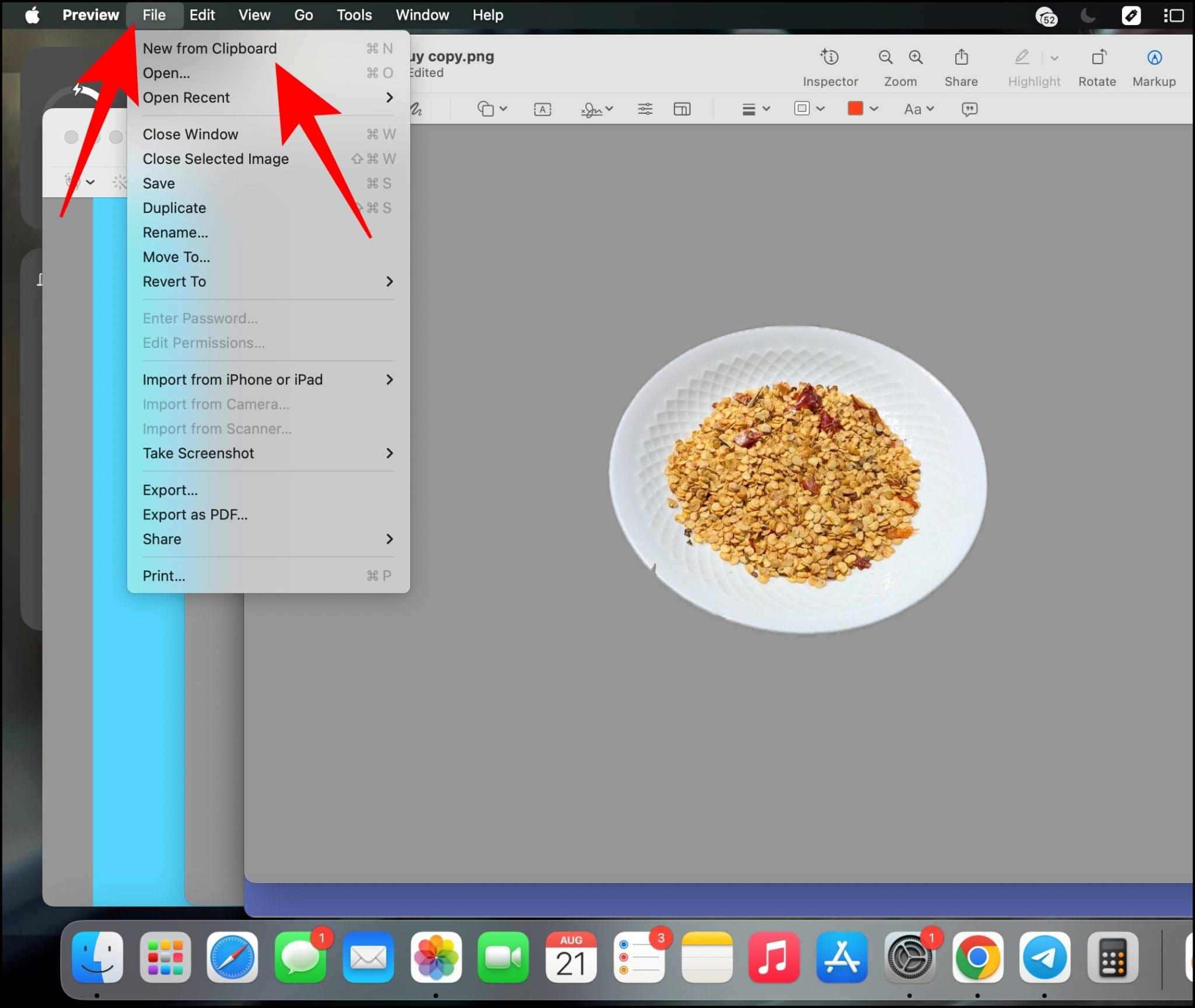Select the Zoom out magnifier icon
1195x1008 pixels.
point(885,57)
